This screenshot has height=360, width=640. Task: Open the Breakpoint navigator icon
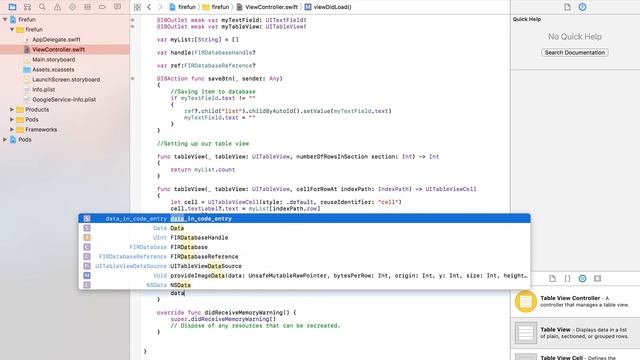[x=102, y=7]
